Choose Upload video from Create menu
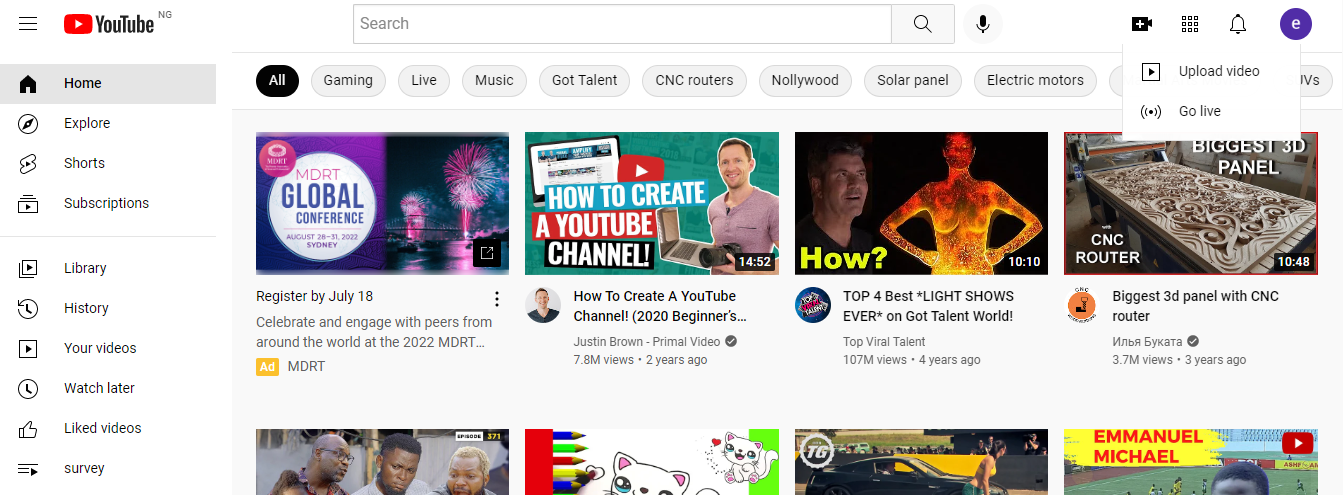 [1211, 71]
